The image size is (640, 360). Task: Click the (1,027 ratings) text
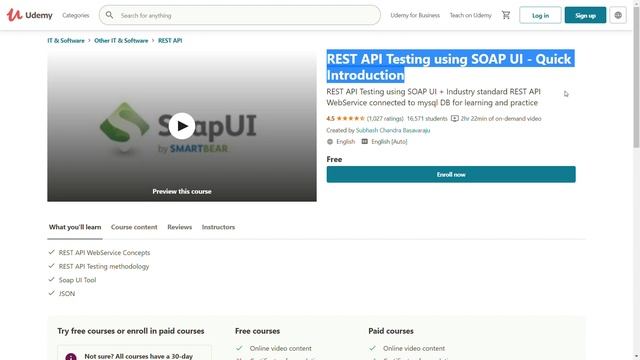[385, 118]
